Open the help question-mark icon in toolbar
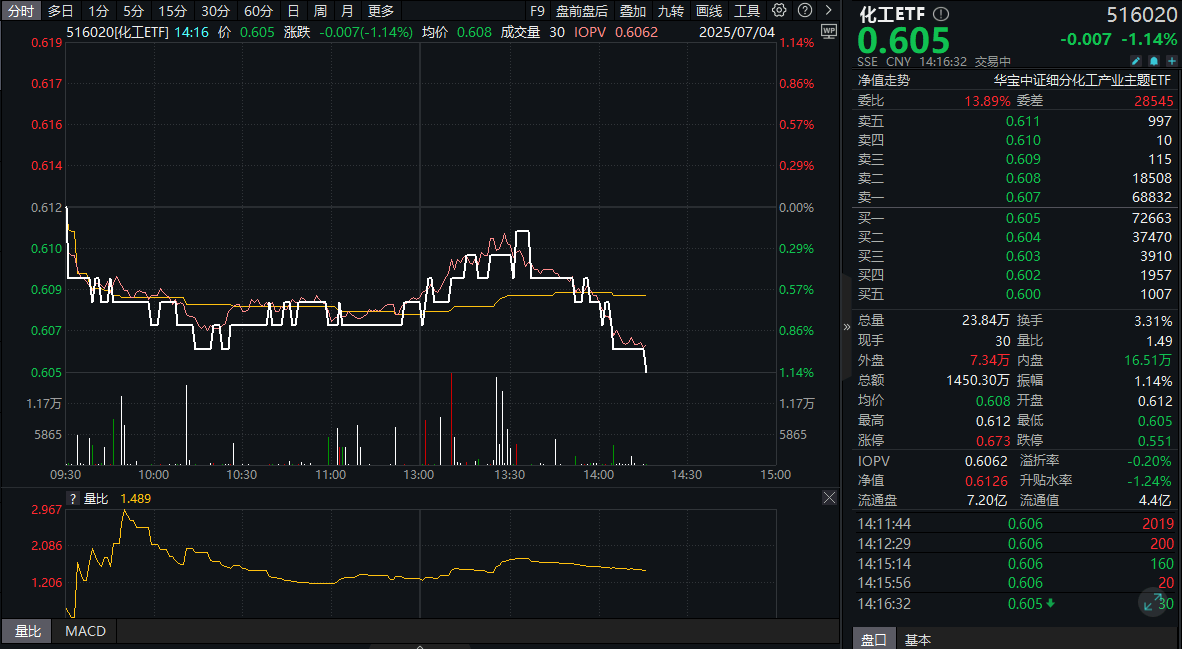The width and height of the screenshot is (1182, 649). point(803,10)
